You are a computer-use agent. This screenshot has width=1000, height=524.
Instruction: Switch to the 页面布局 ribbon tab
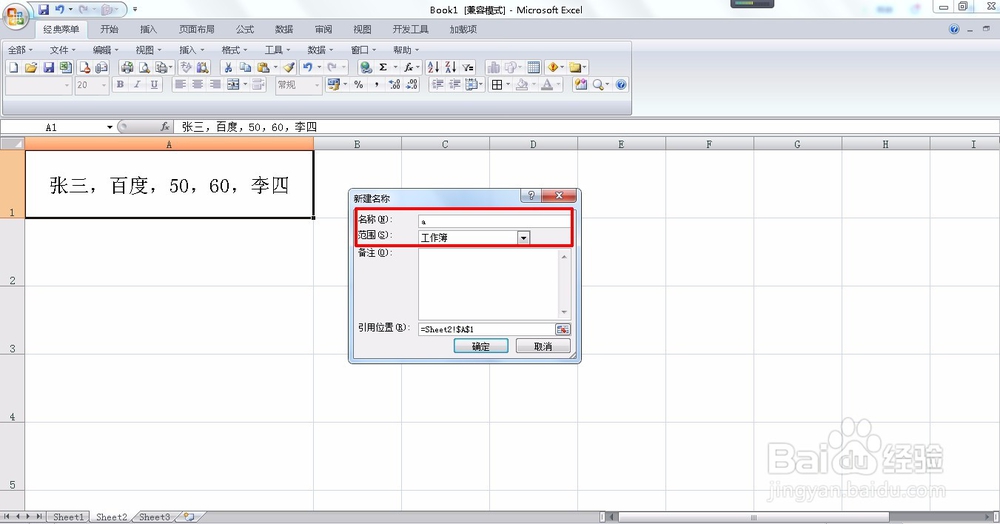point(196,29)
